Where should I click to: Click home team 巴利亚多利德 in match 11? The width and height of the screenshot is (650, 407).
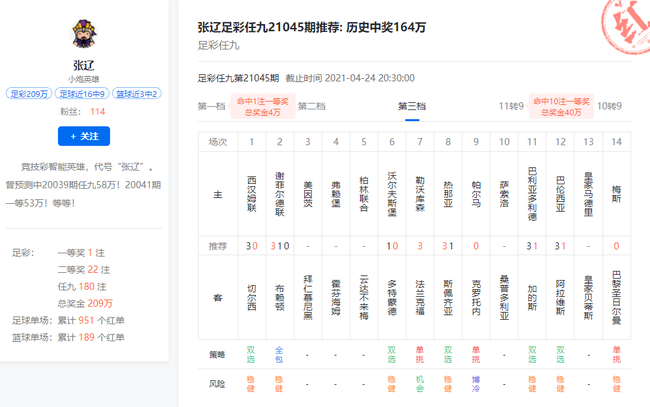pos(532,194)
